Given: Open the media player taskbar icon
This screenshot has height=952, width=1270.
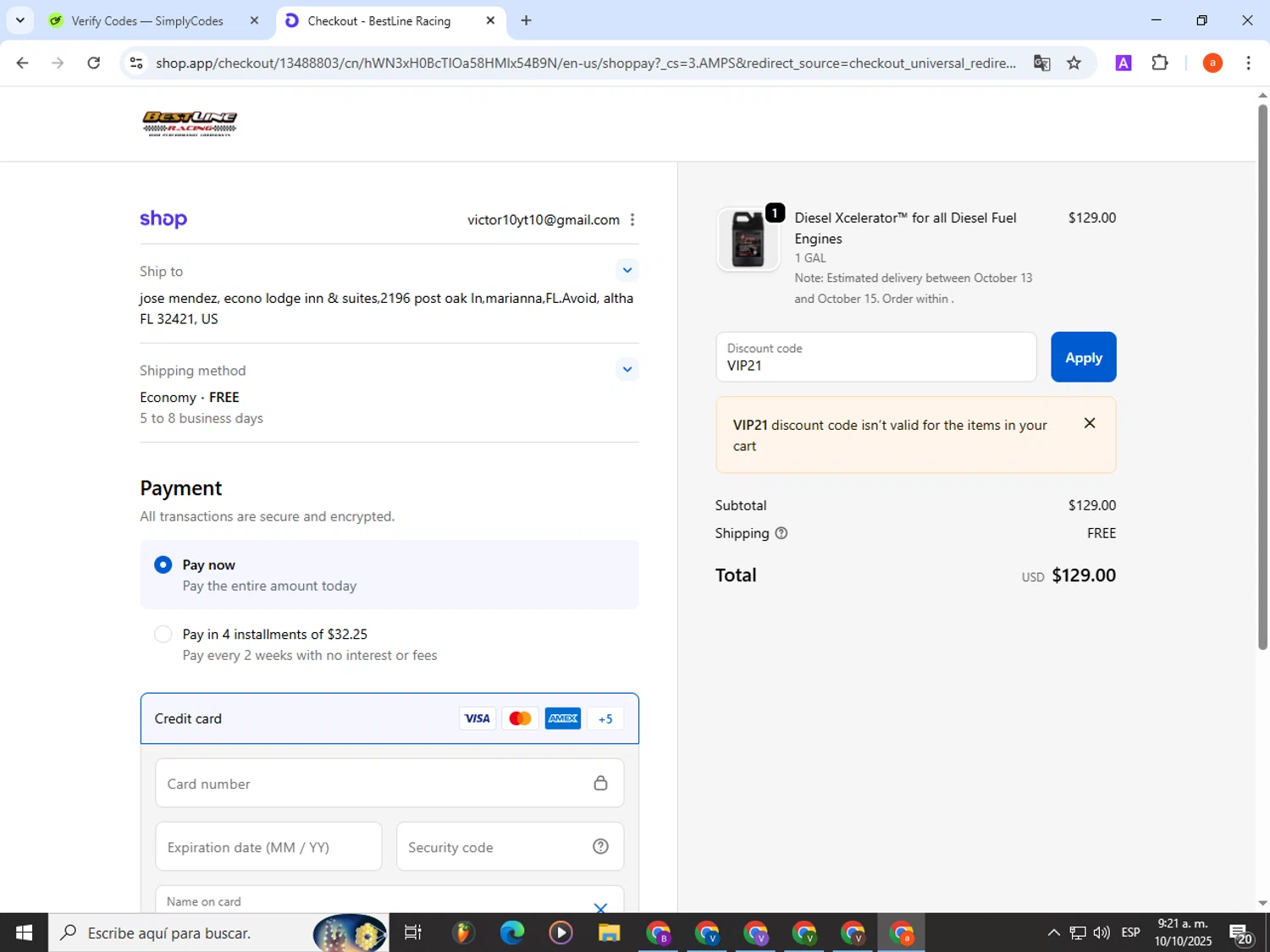Looking at the screenshot, I should click(560, 933).
